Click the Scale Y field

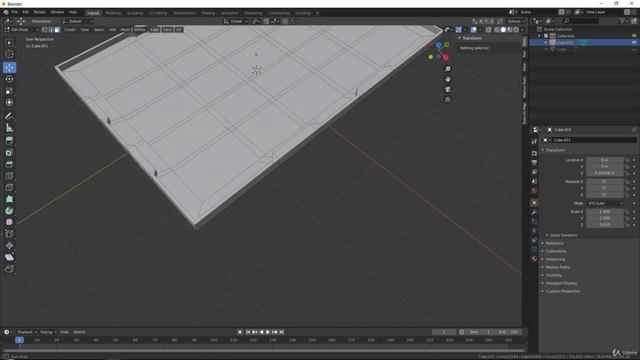pyautogui.click(x=605, y=218)
